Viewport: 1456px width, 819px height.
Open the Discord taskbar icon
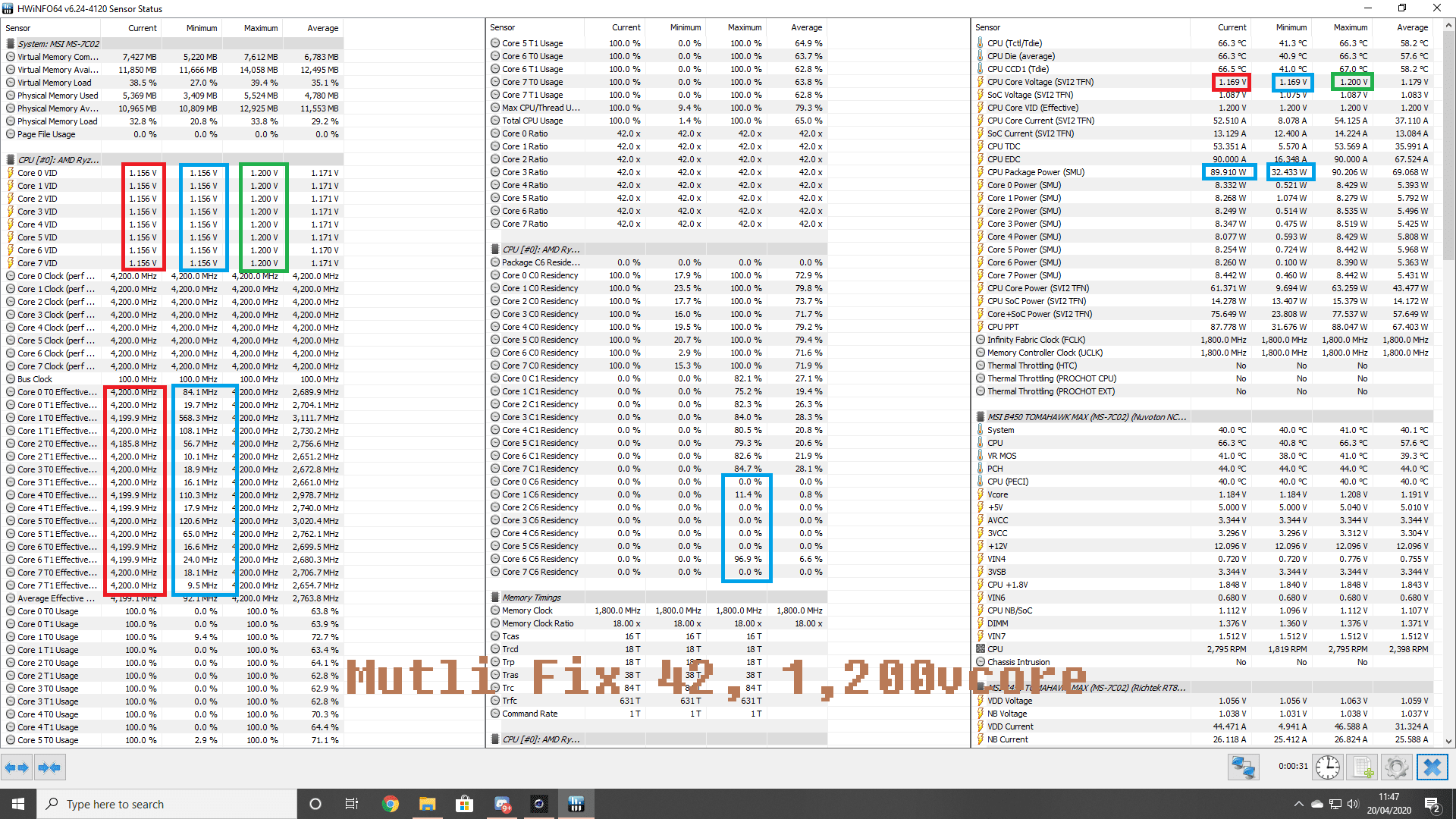502,804
